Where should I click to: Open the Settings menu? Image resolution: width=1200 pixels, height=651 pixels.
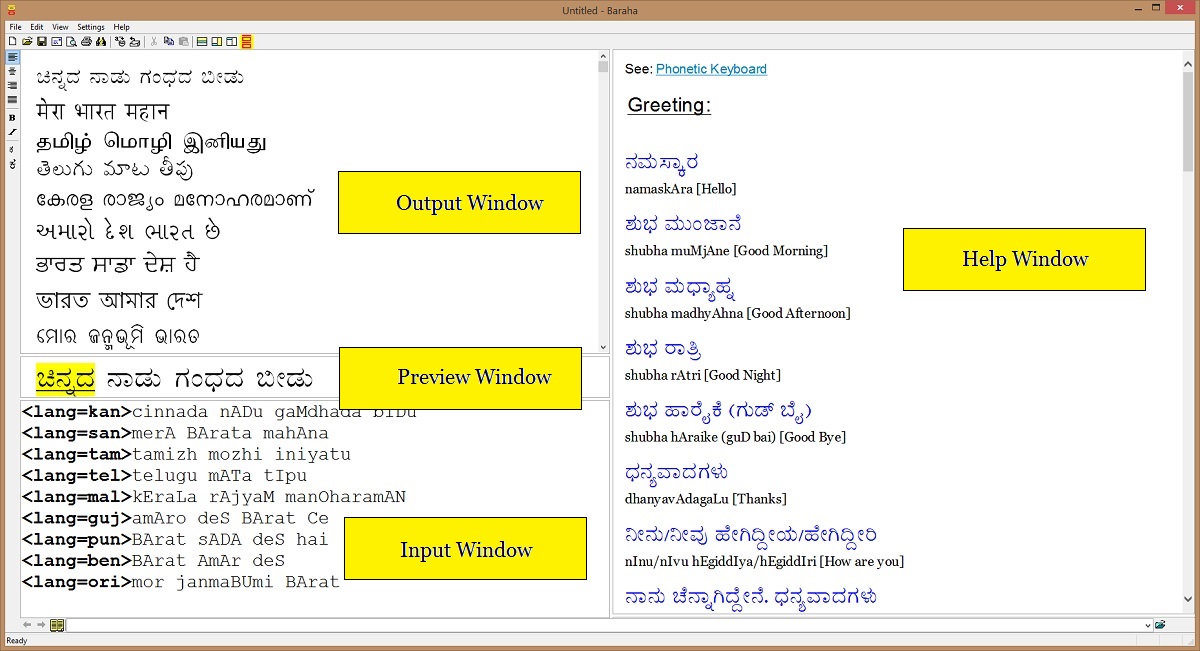pyautogui.click(x=90, y=27)
